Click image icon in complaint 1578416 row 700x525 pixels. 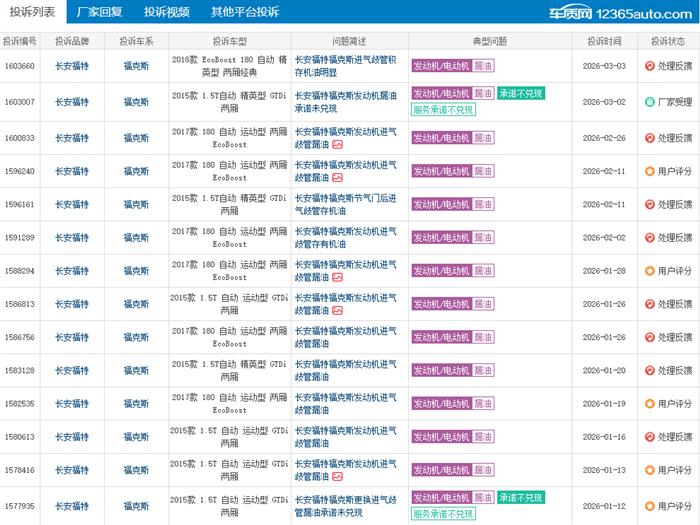(337, 476)
